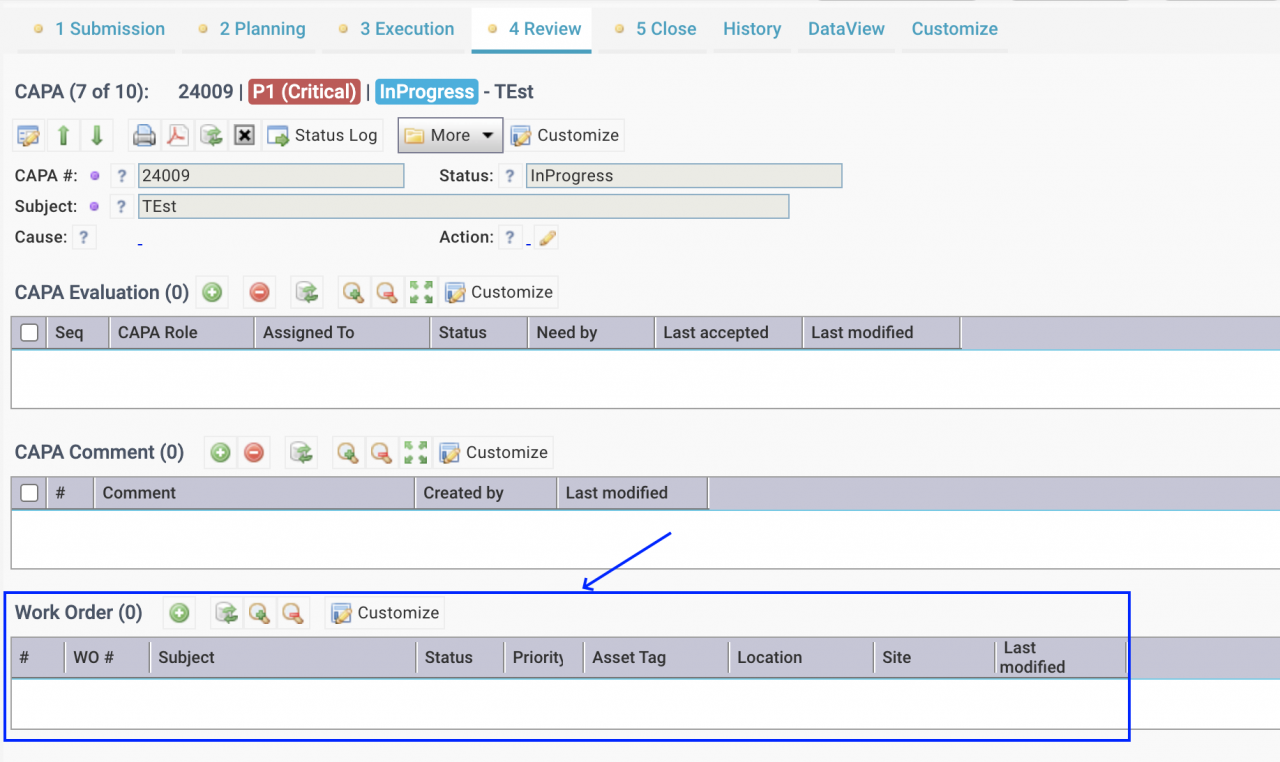Screen dimensions: 1280x762
Task: Print the CAPA record
Action: click(144, 135)
